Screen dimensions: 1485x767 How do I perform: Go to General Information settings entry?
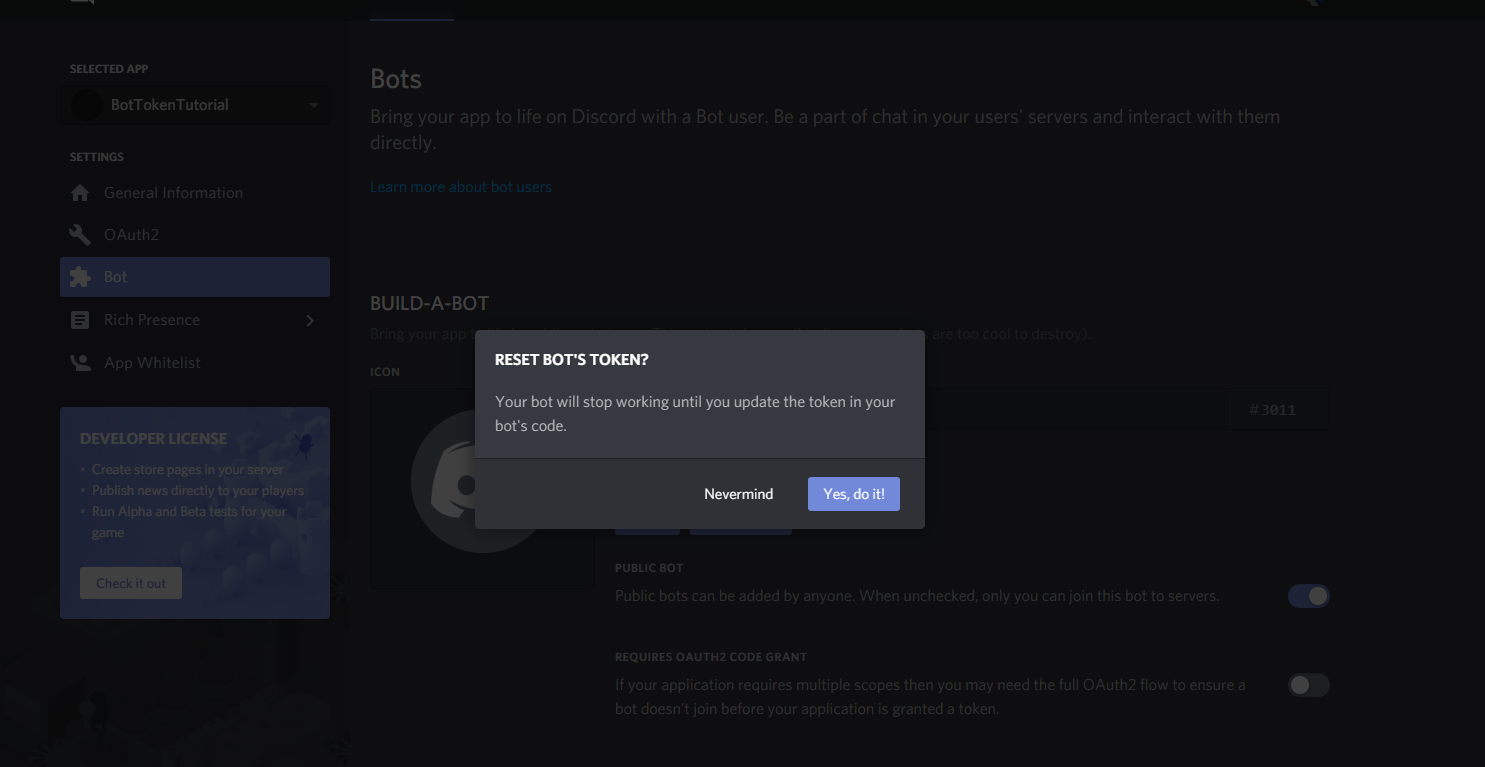point(173,192)
